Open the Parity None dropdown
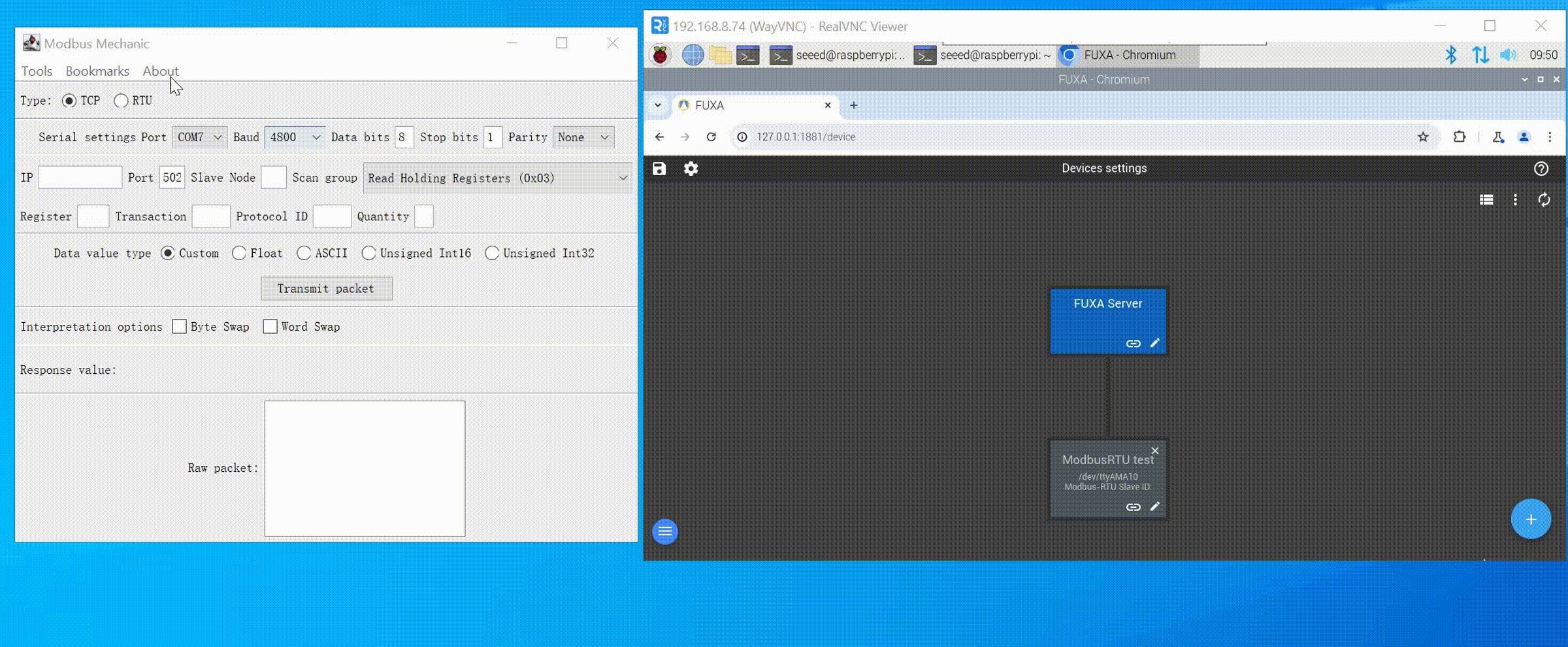Screen dimensions: 1568x647 583,137
